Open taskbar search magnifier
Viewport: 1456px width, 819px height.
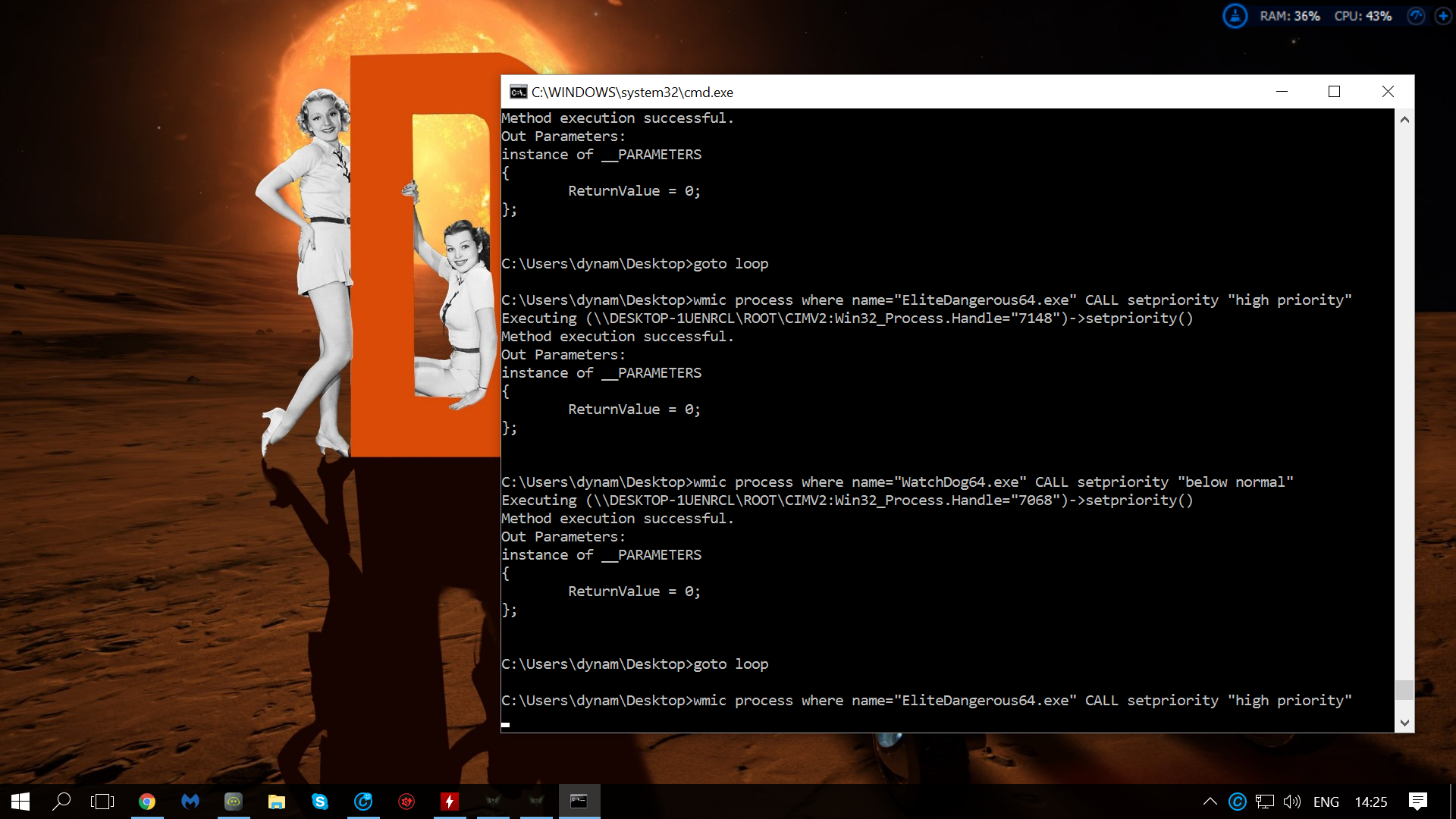[x=61, y=802]
